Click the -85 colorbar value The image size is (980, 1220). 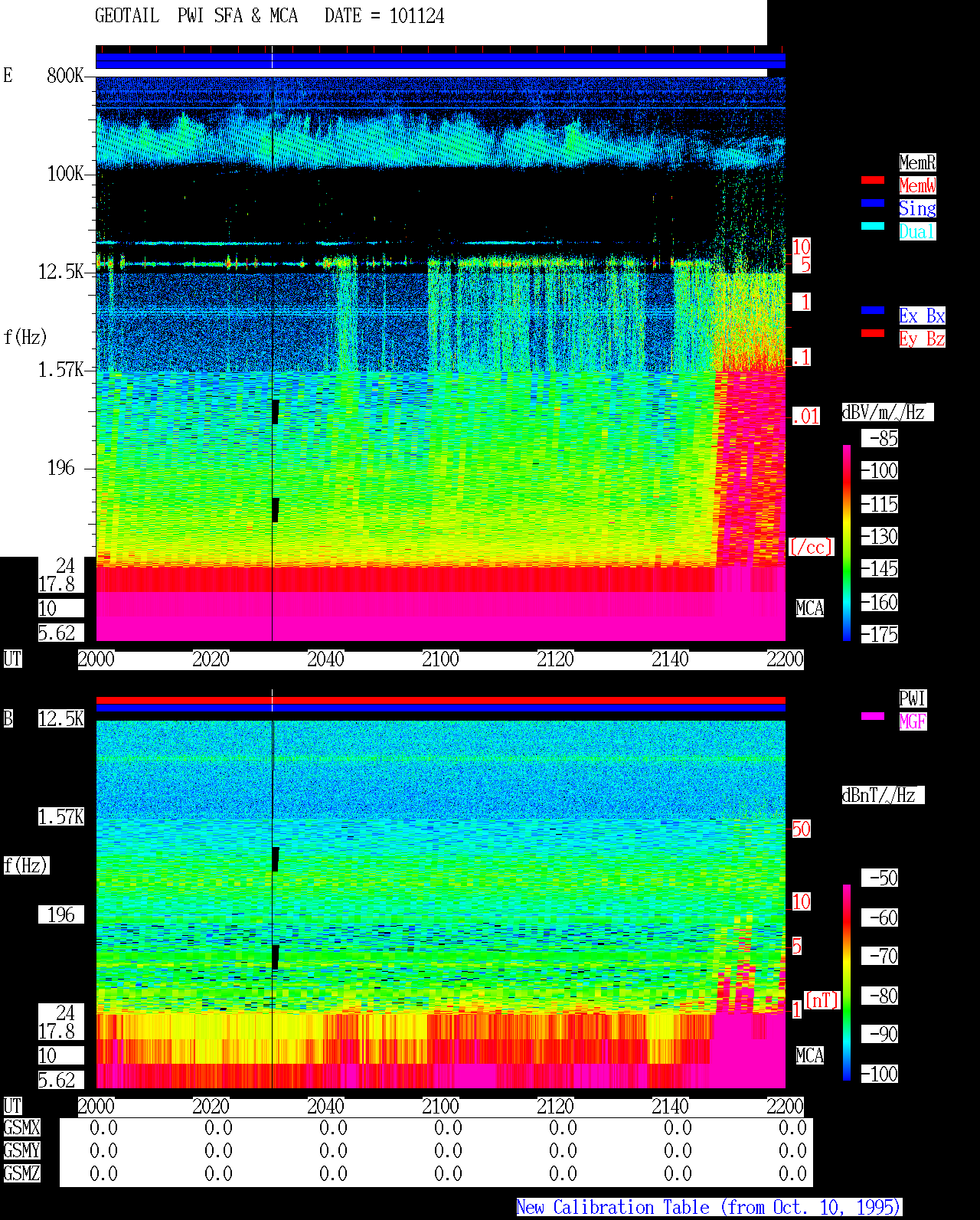(880, 438)
